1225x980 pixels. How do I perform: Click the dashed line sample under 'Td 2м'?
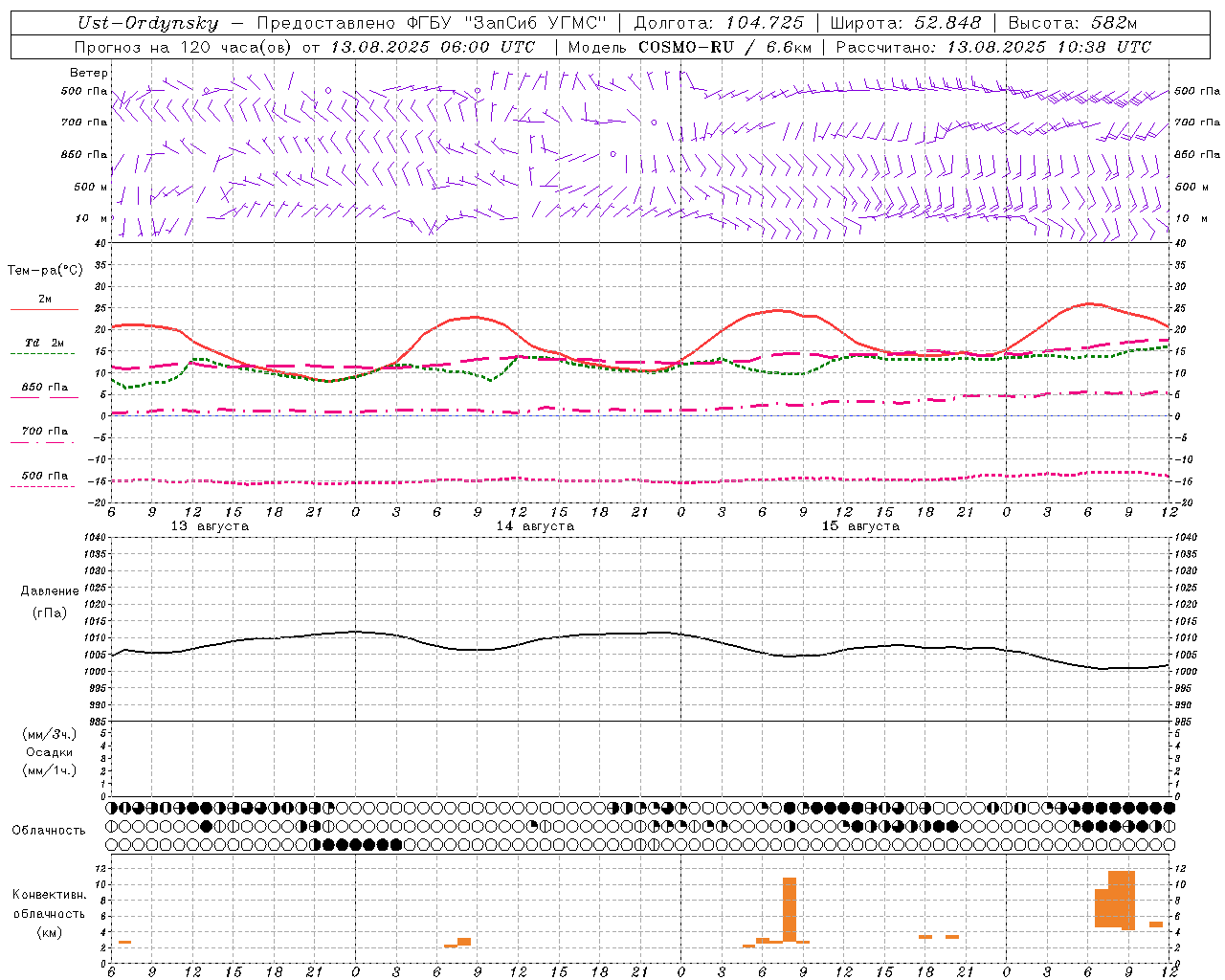pos(42,354)
